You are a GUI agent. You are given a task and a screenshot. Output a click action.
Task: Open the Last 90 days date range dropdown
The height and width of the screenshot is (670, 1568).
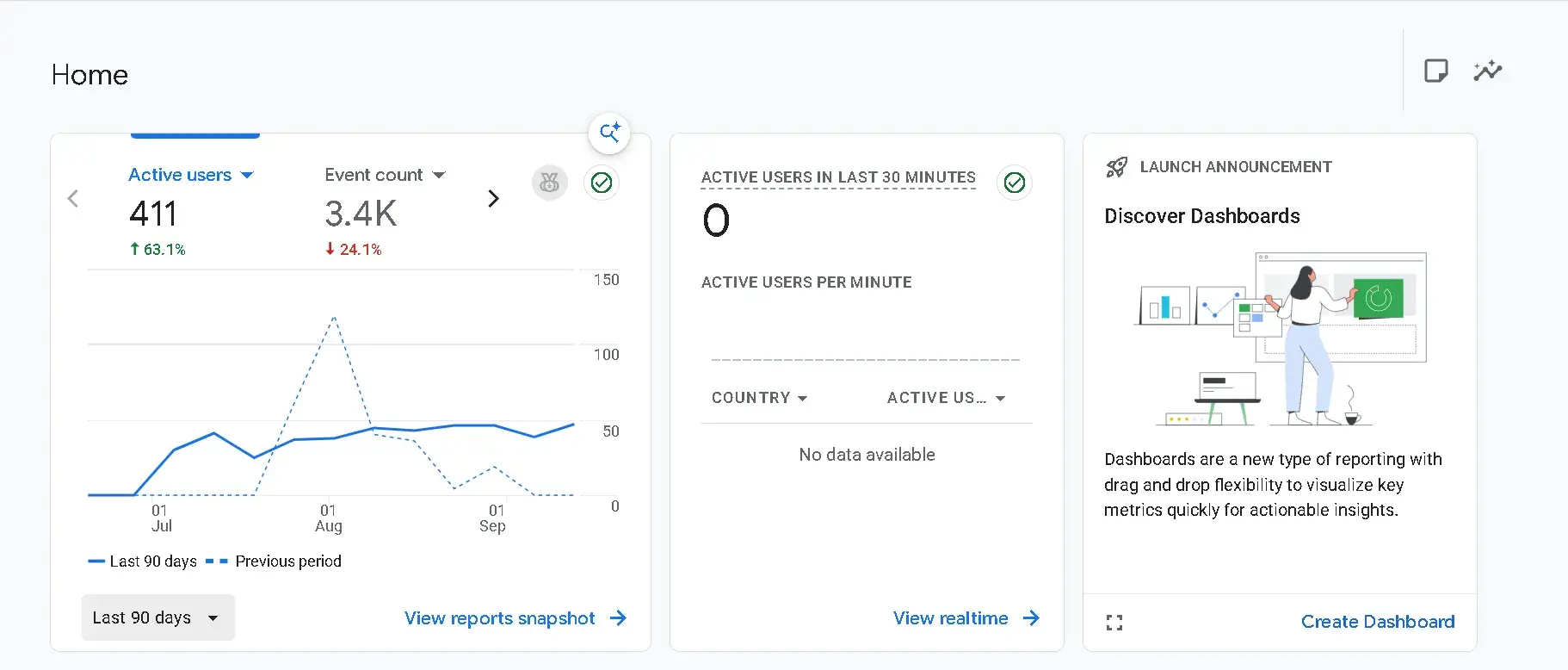(x=158, y=617)
